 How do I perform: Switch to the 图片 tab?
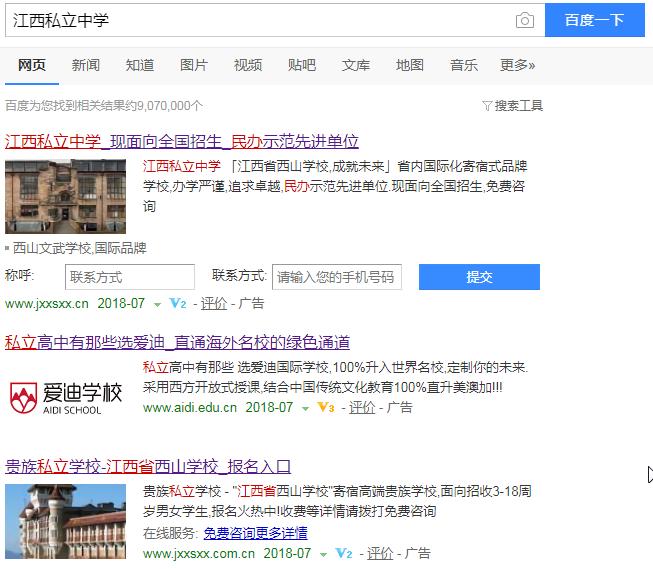point(194,65)
